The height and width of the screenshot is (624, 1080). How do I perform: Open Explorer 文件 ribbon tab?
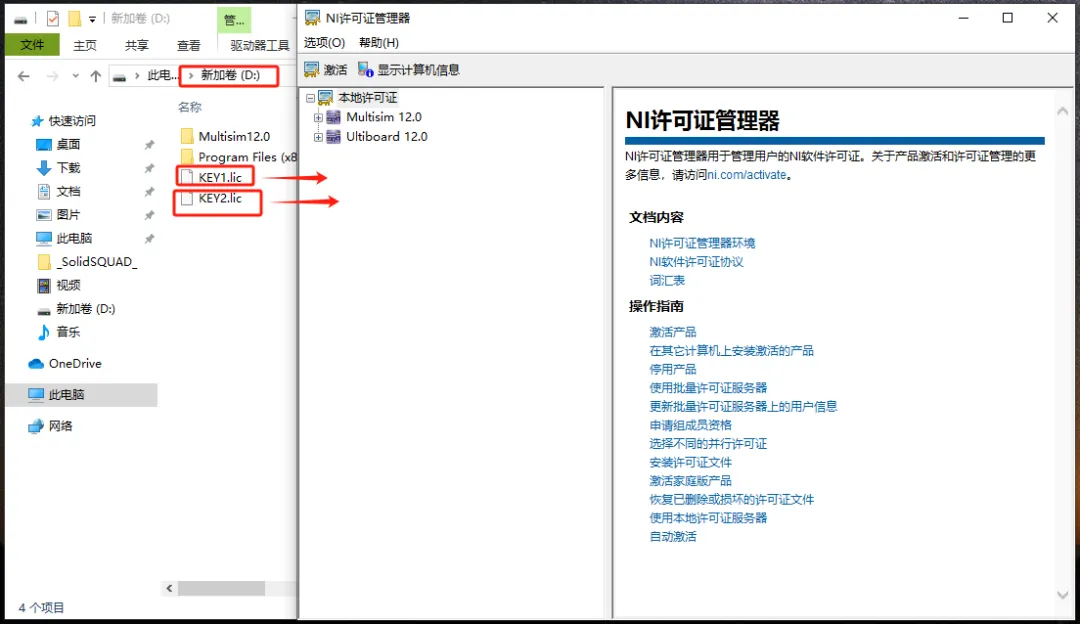(x=32, y=45)
